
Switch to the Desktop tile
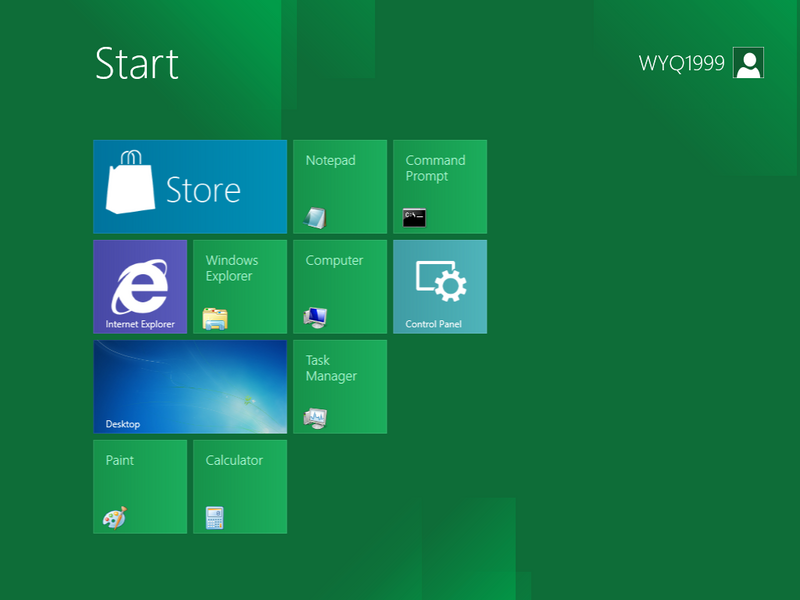pos(190,387)
